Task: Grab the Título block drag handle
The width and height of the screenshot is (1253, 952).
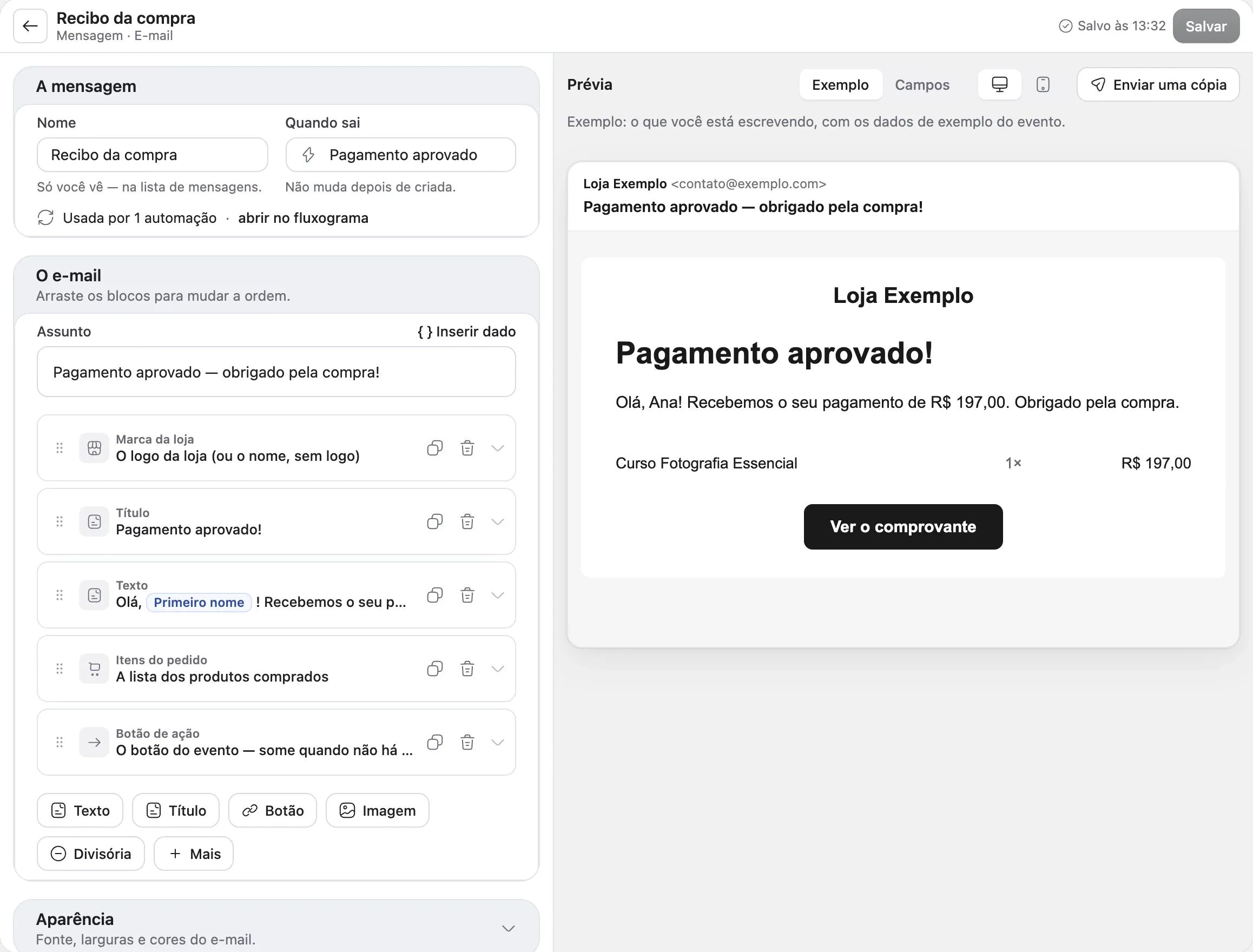Action: coord(60,522)
